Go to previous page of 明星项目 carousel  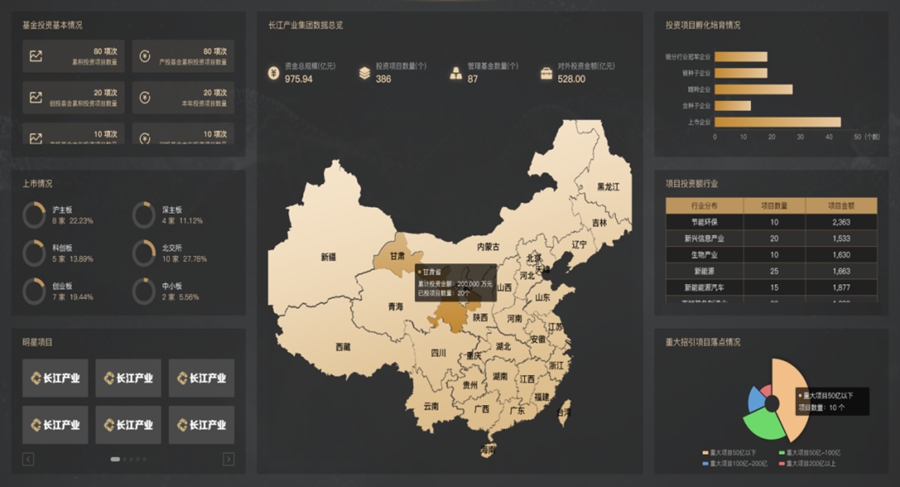28,459
